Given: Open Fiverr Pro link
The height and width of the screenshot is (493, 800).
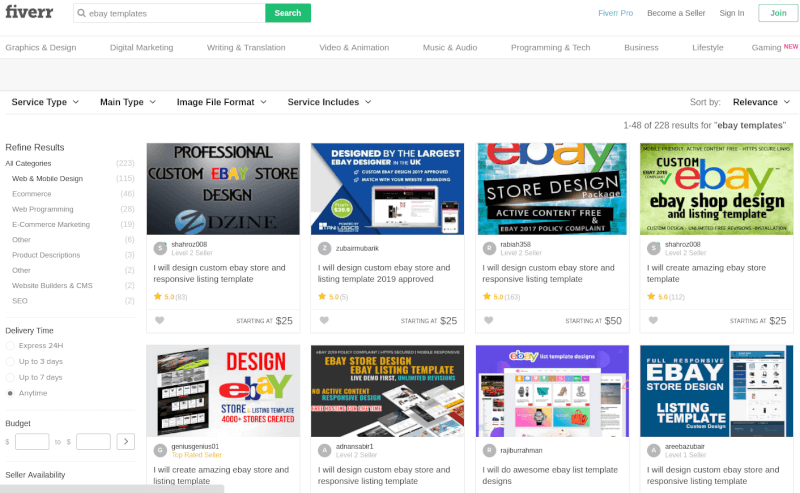Looking at the screenshot, I should (615, 13).
